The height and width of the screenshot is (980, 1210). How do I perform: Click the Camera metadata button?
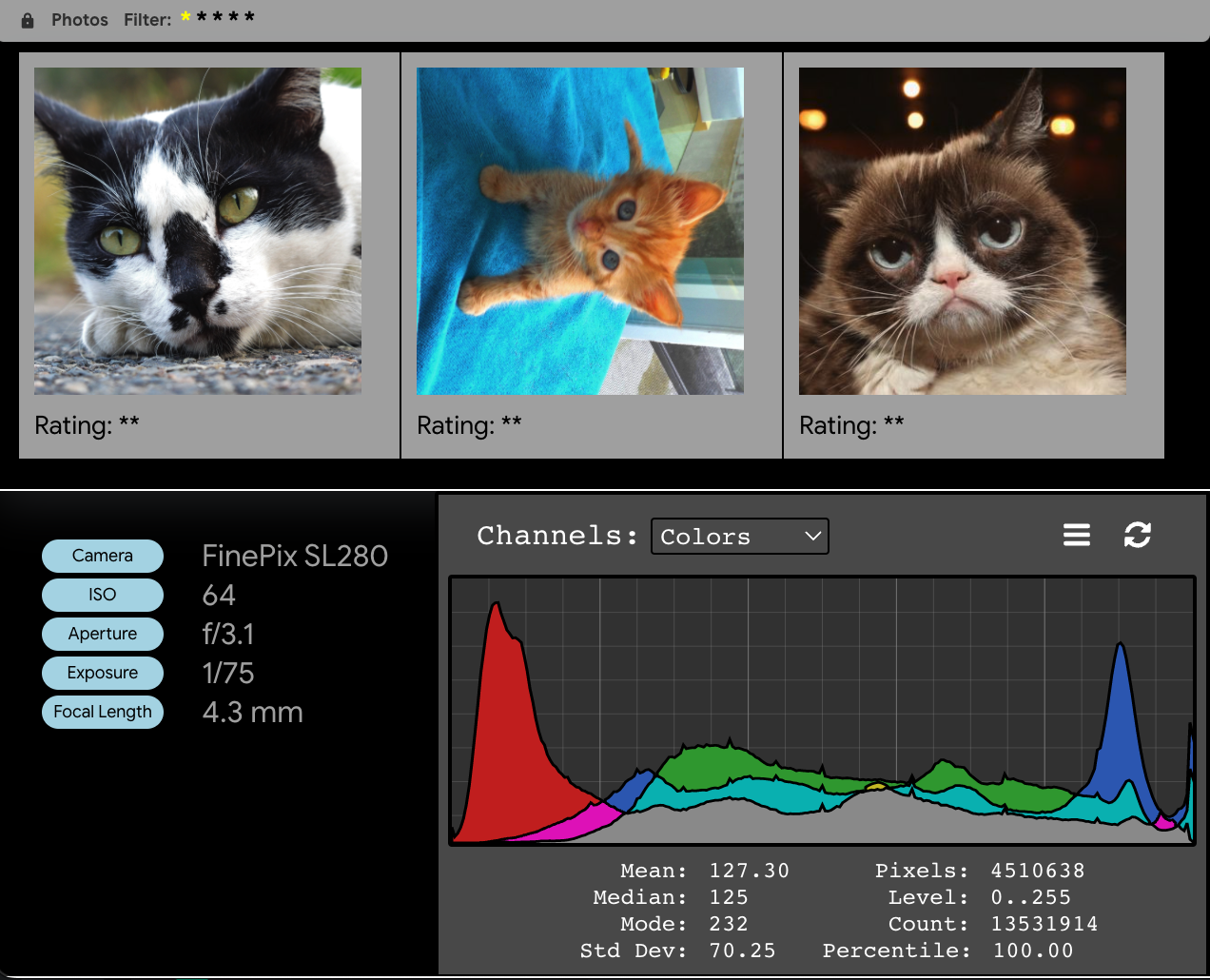[x=103, y=556]
